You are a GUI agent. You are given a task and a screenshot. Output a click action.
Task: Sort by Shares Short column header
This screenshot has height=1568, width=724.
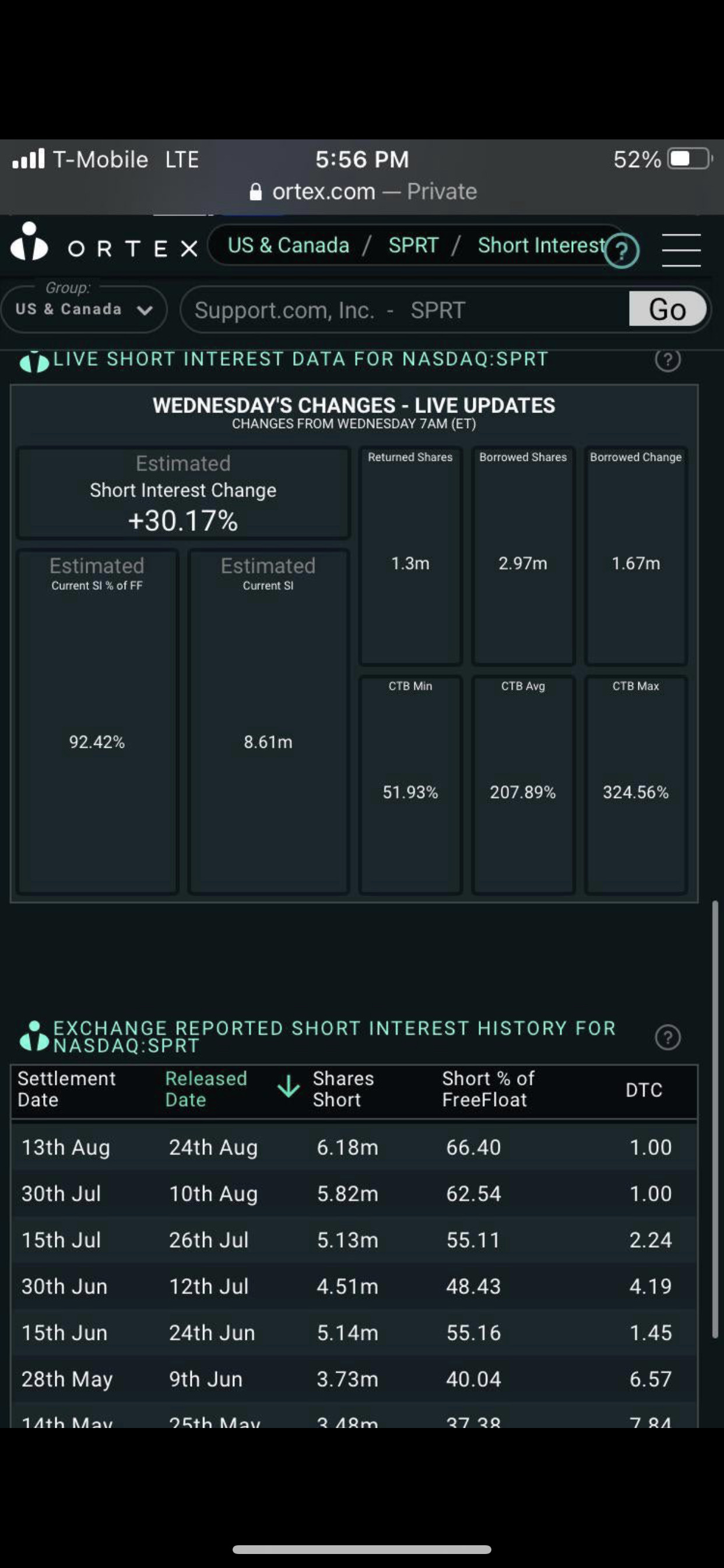pos(343,1089)
